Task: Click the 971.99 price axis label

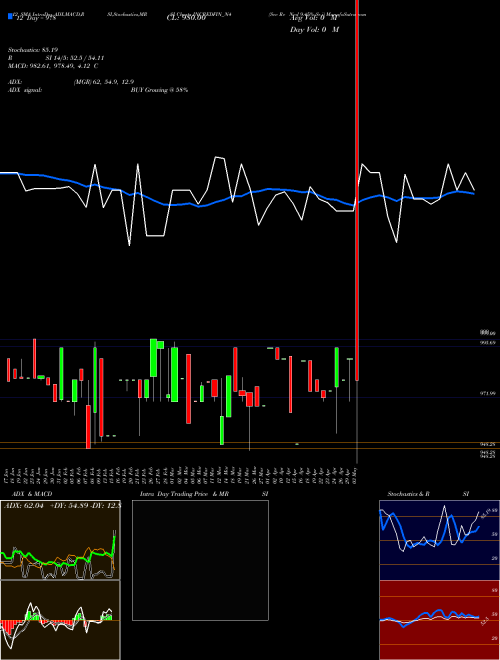Action: point(488,394)
